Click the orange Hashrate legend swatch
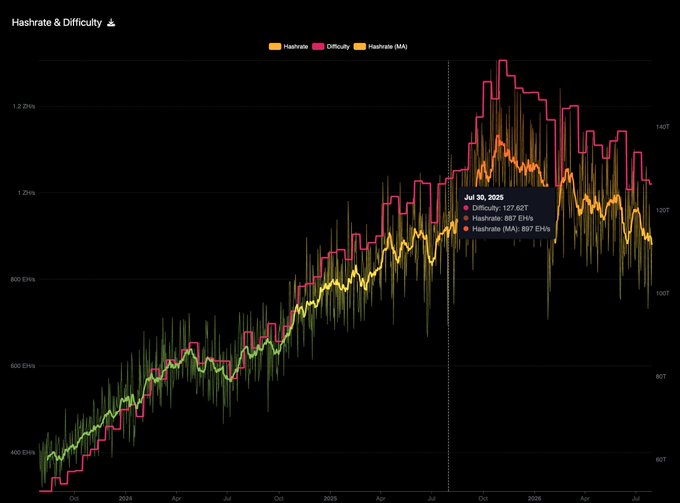 point(275,46)
